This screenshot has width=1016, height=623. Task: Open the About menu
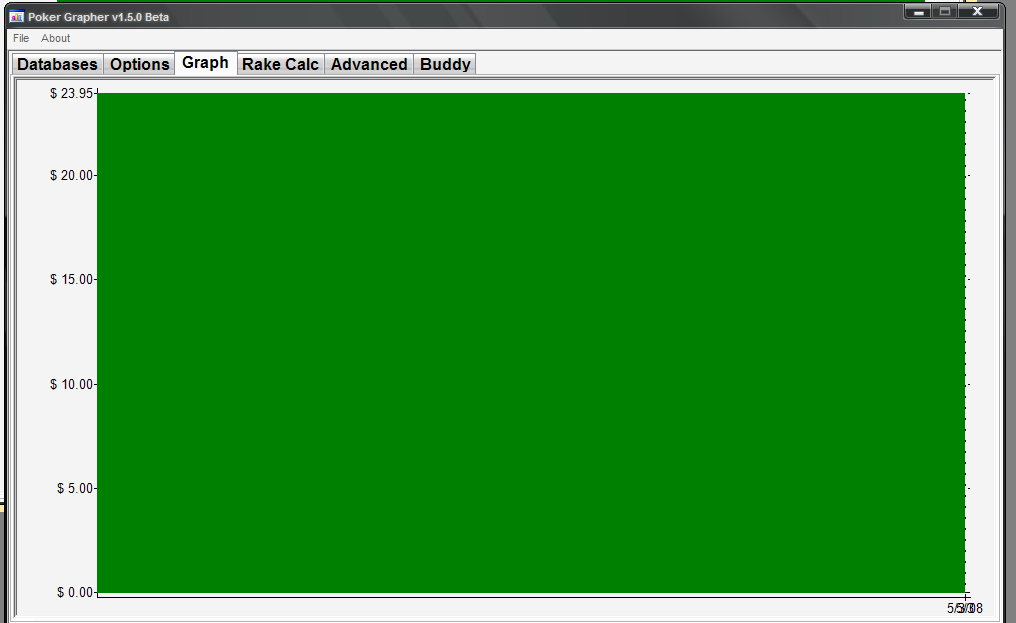pos(56,38)
